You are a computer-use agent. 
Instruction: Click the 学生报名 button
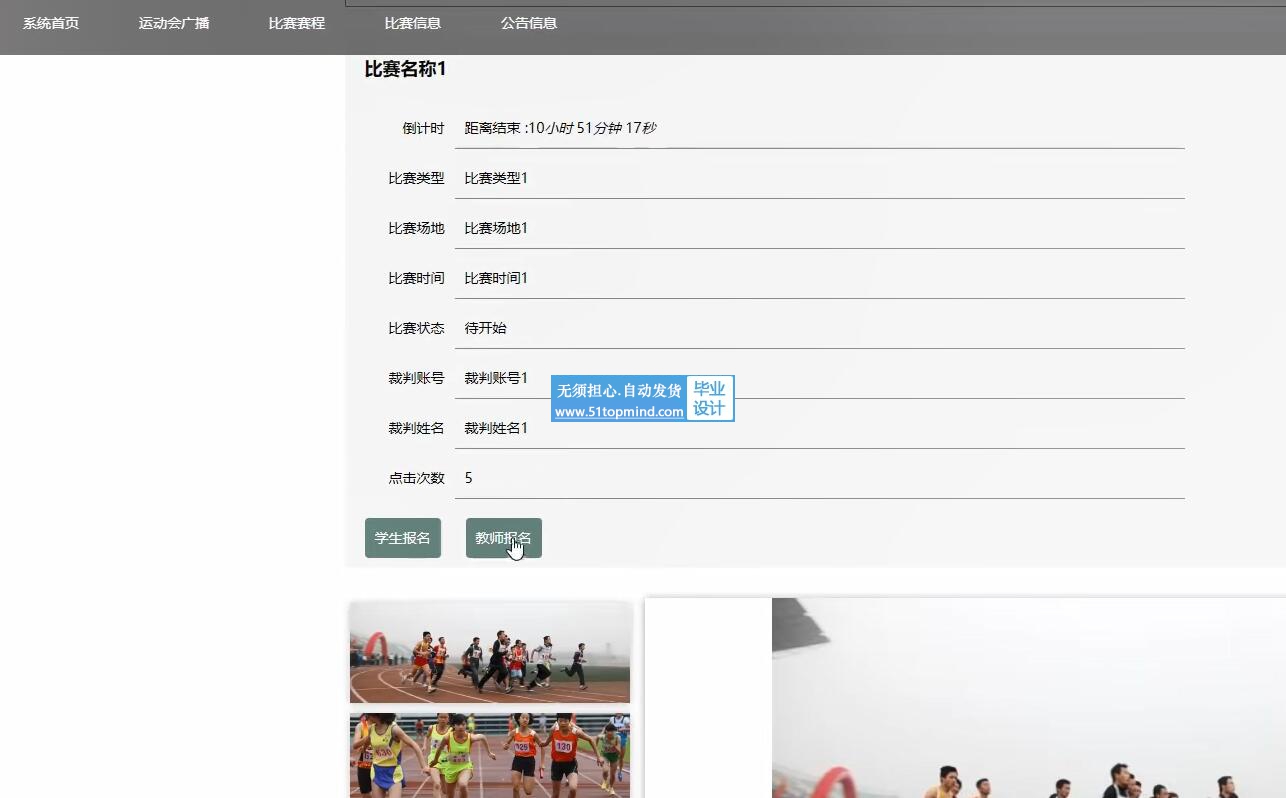(403, 538)
